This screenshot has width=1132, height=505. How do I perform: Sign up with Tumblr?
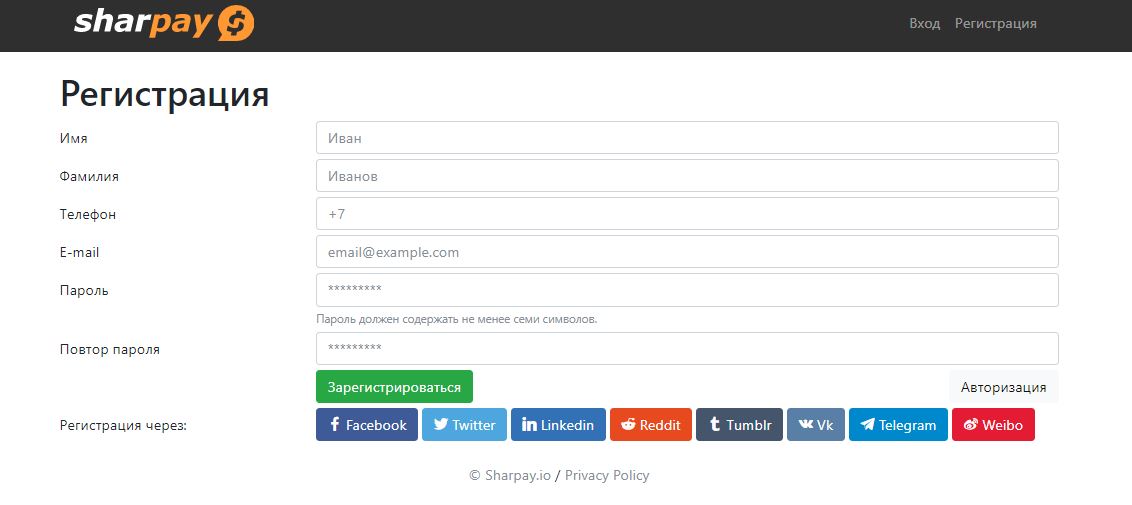[739, 425]
